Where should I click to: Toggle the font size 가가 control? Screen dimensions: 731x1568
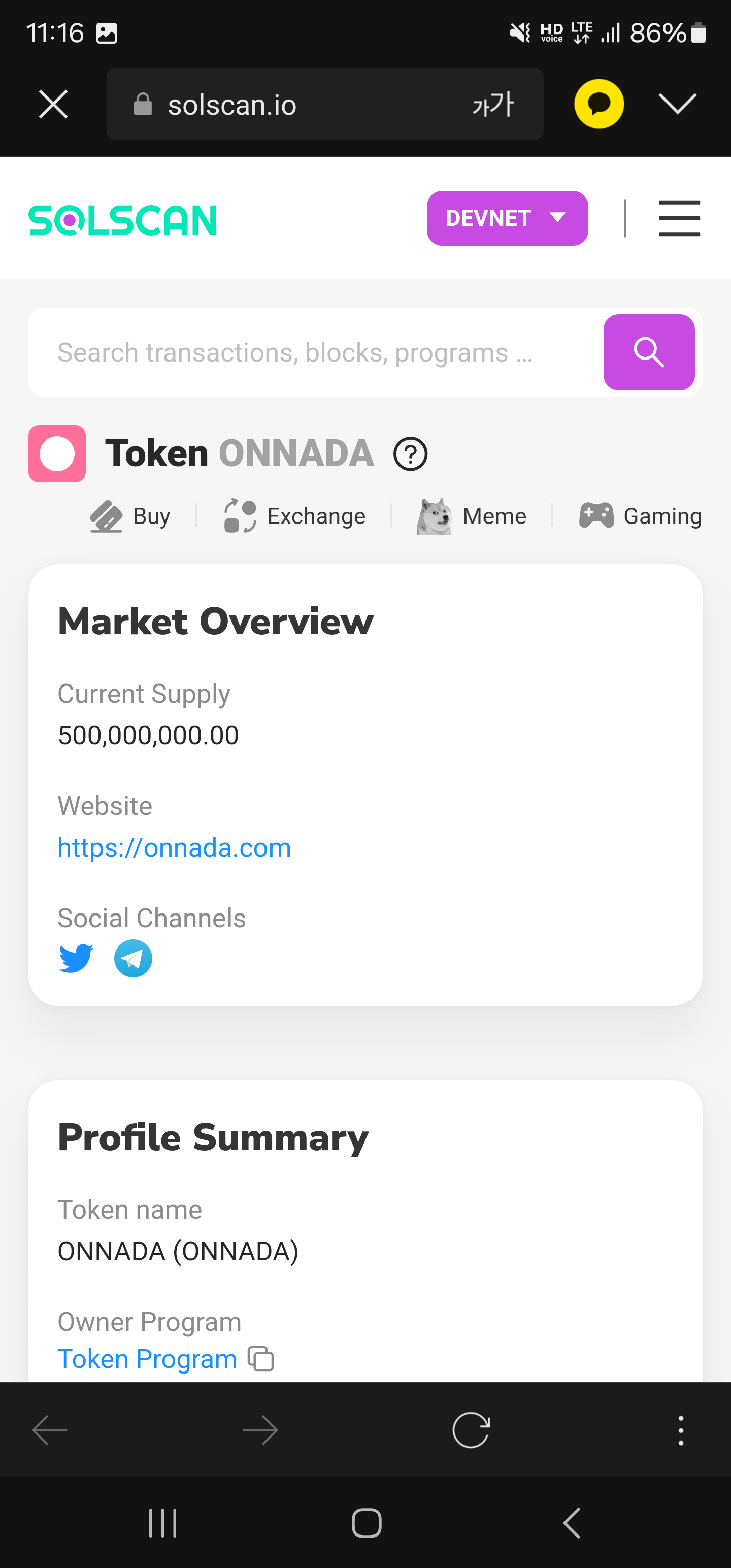[x=493, y=104]
